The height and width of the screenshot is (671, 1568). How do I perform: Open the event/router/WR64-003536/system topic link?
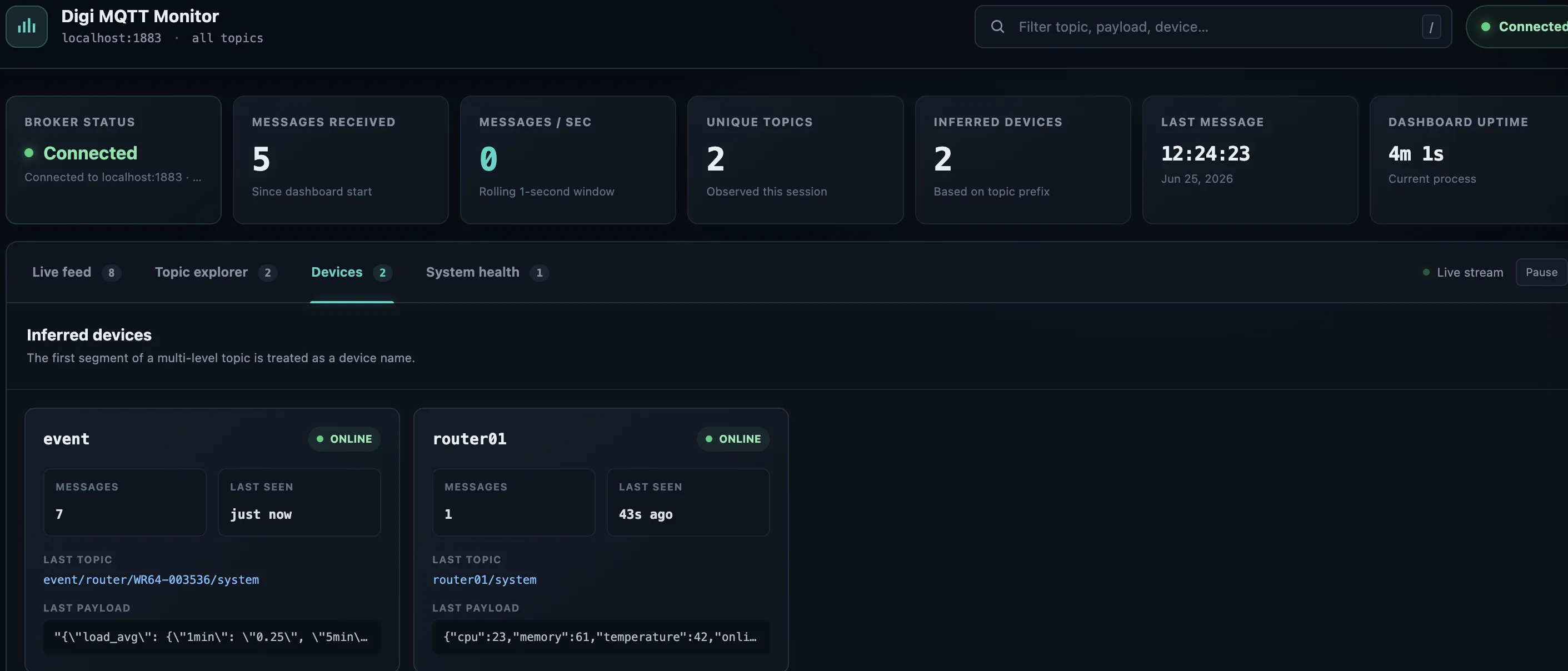151,580
